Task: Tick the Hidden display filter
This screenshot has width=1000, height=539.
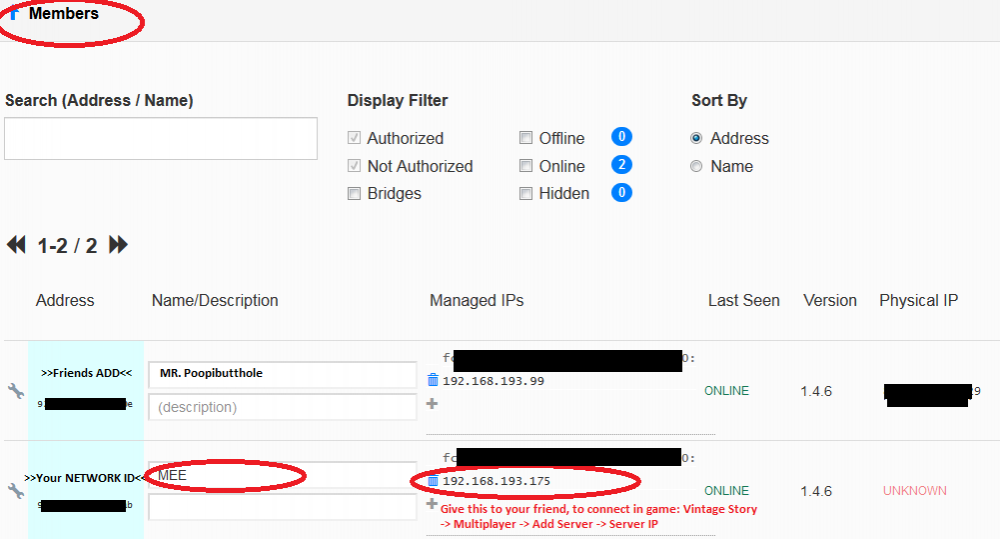Action: click(x=526, y=194)
